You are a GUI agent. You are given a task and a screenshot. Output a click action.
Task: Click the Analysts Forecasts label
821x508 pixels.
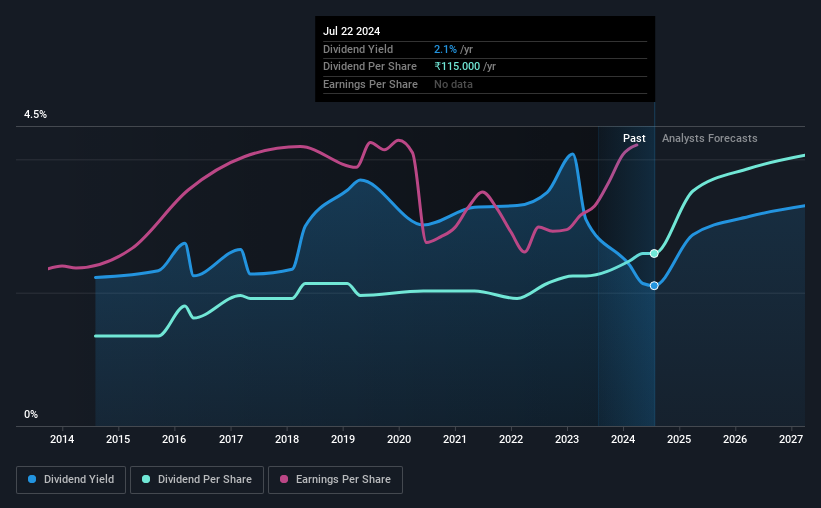pyautogui.click(x=709, y=138)
